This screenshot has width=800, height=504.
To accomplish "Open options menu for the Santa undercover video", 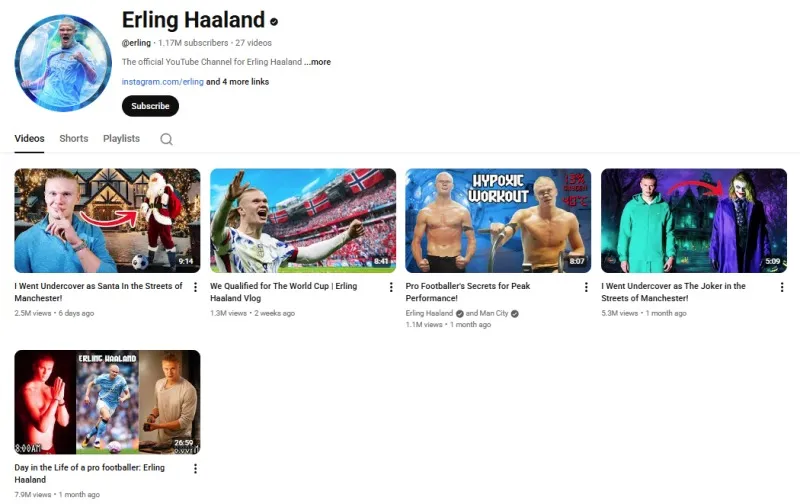I will [195, 287].
